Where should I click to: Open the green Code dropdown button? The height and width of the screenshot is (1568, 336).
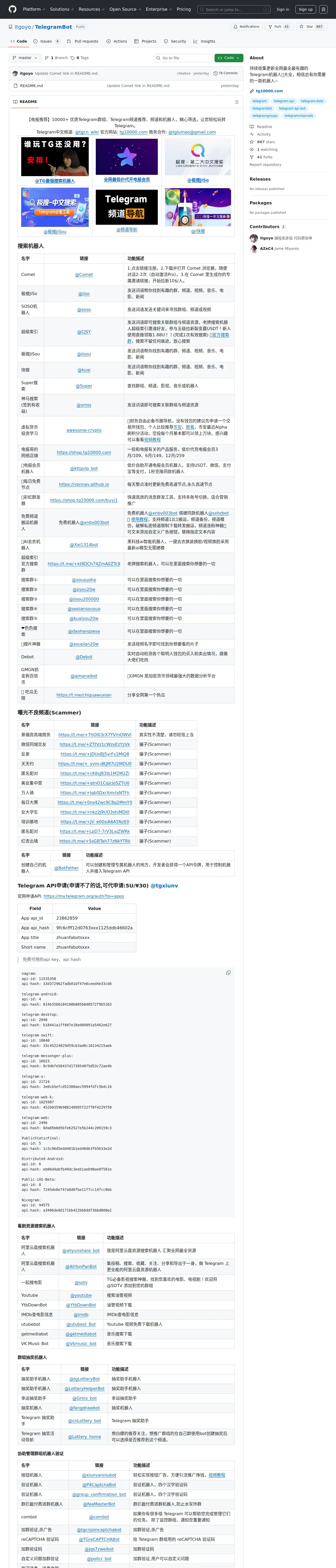(x=228, y=58)
